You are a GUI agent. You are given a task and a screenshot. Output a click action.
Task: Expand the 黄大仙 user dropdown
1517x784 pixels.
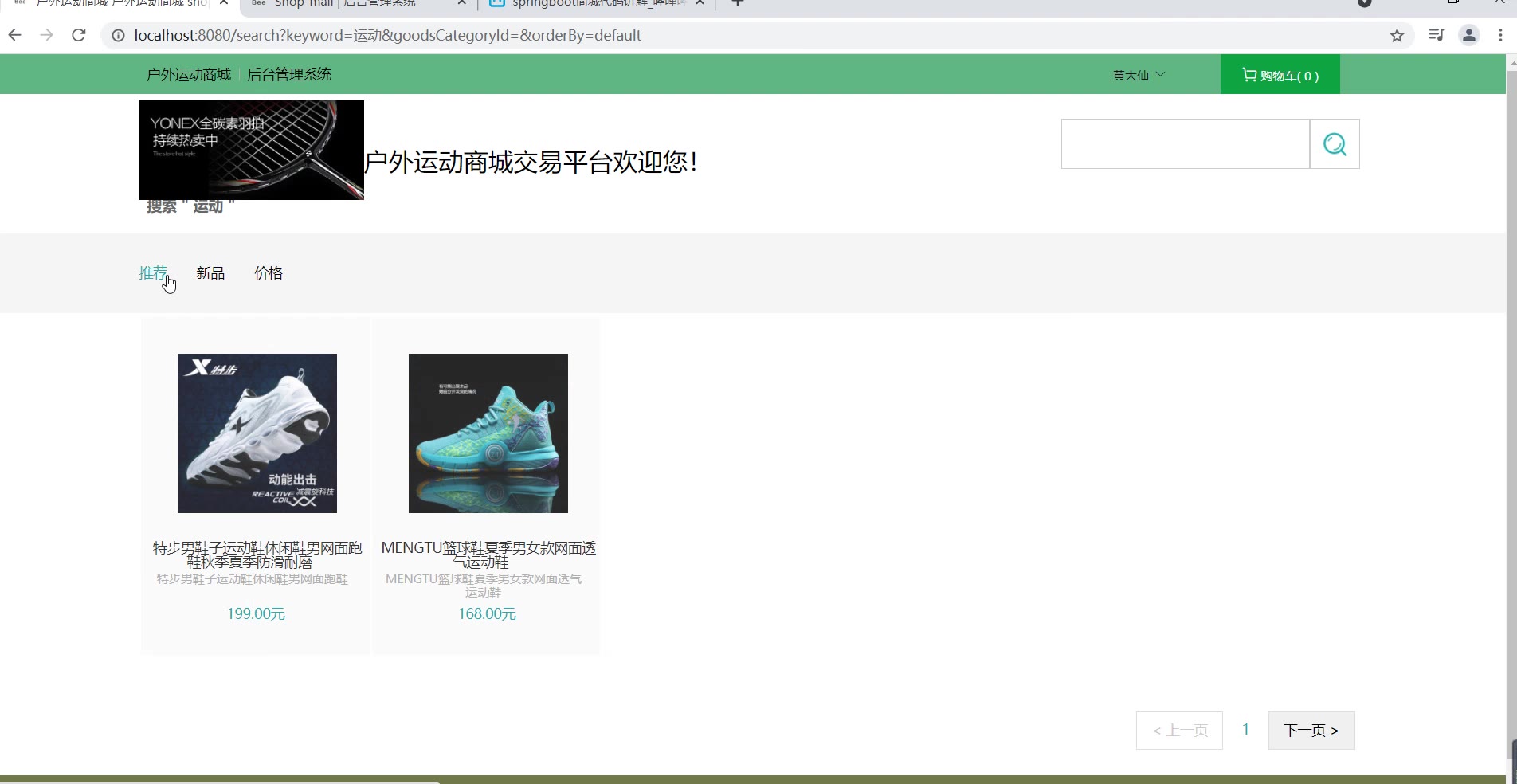coord(1139,75)
